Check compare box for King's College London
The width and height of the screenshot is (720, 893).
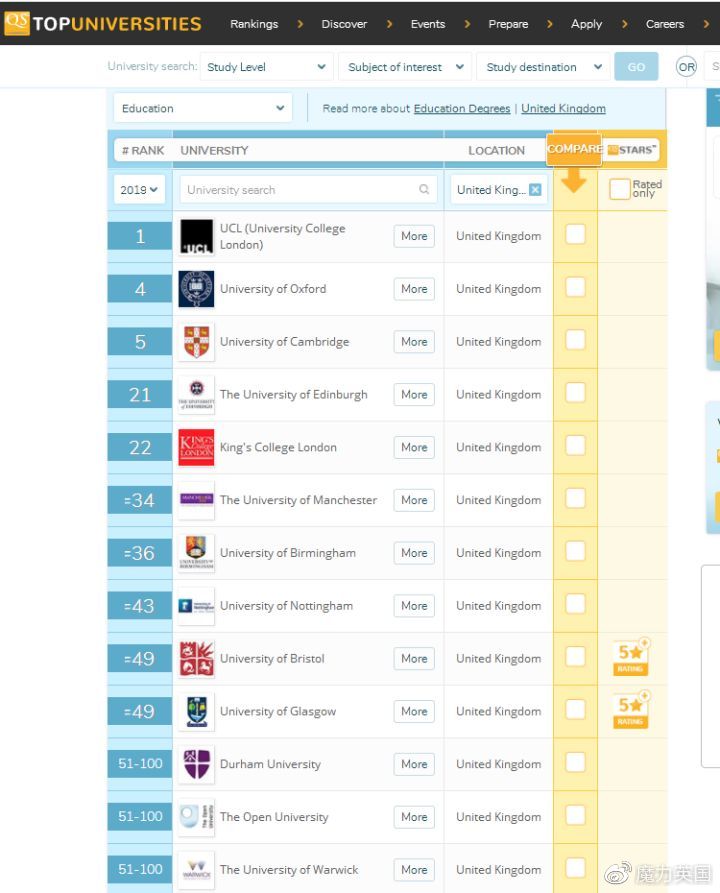pos(575,445)
